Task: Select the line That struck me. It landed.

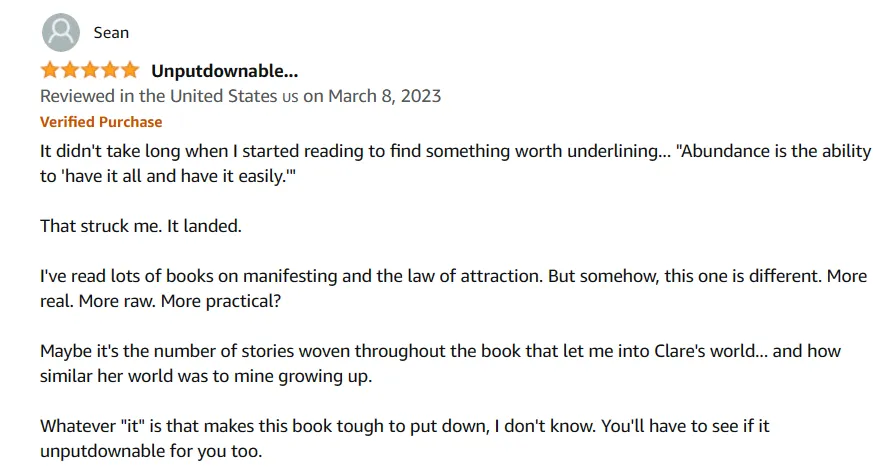Action: (140, 226)
